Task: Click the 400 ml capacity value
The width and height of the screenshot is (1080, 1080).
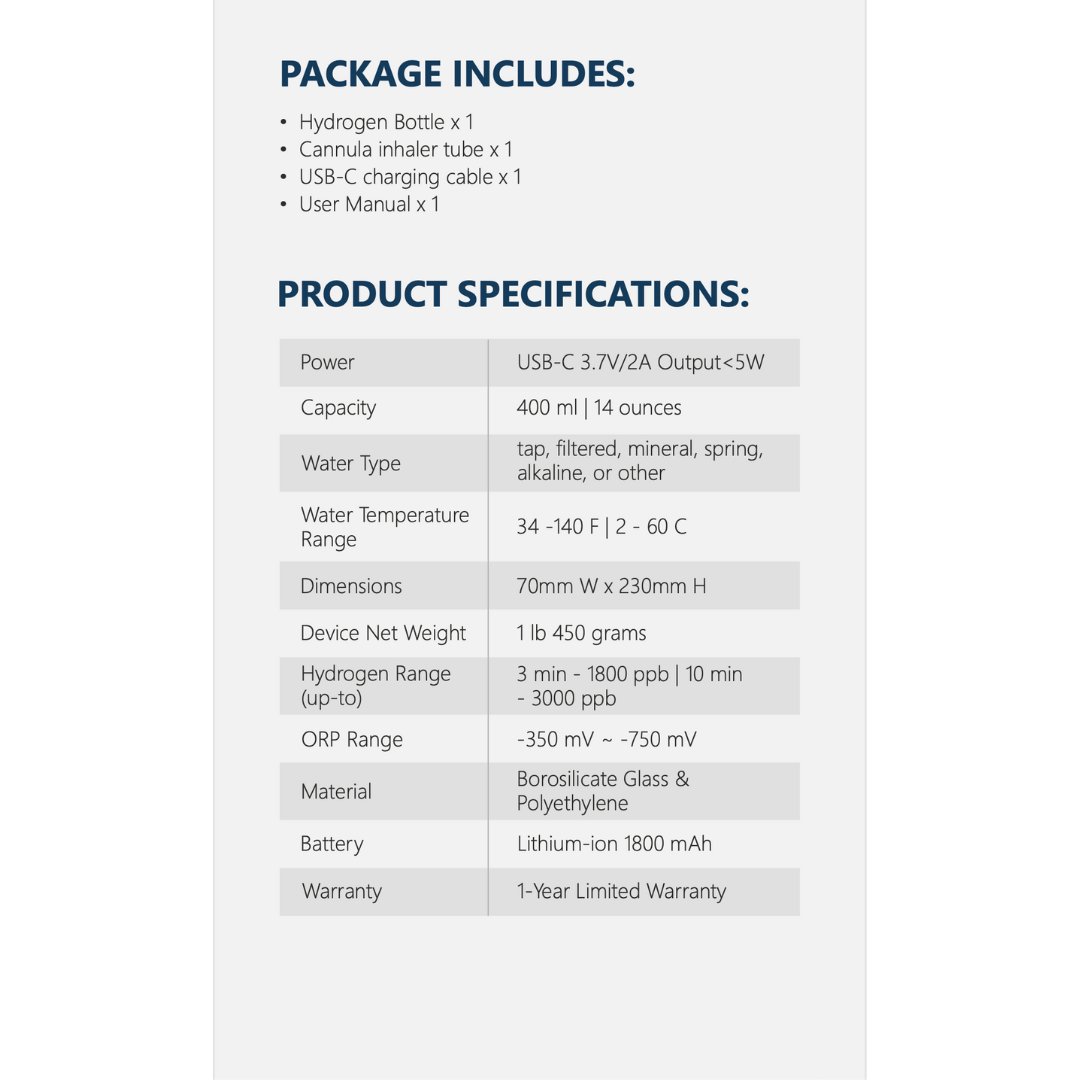Action: (599, 408)
